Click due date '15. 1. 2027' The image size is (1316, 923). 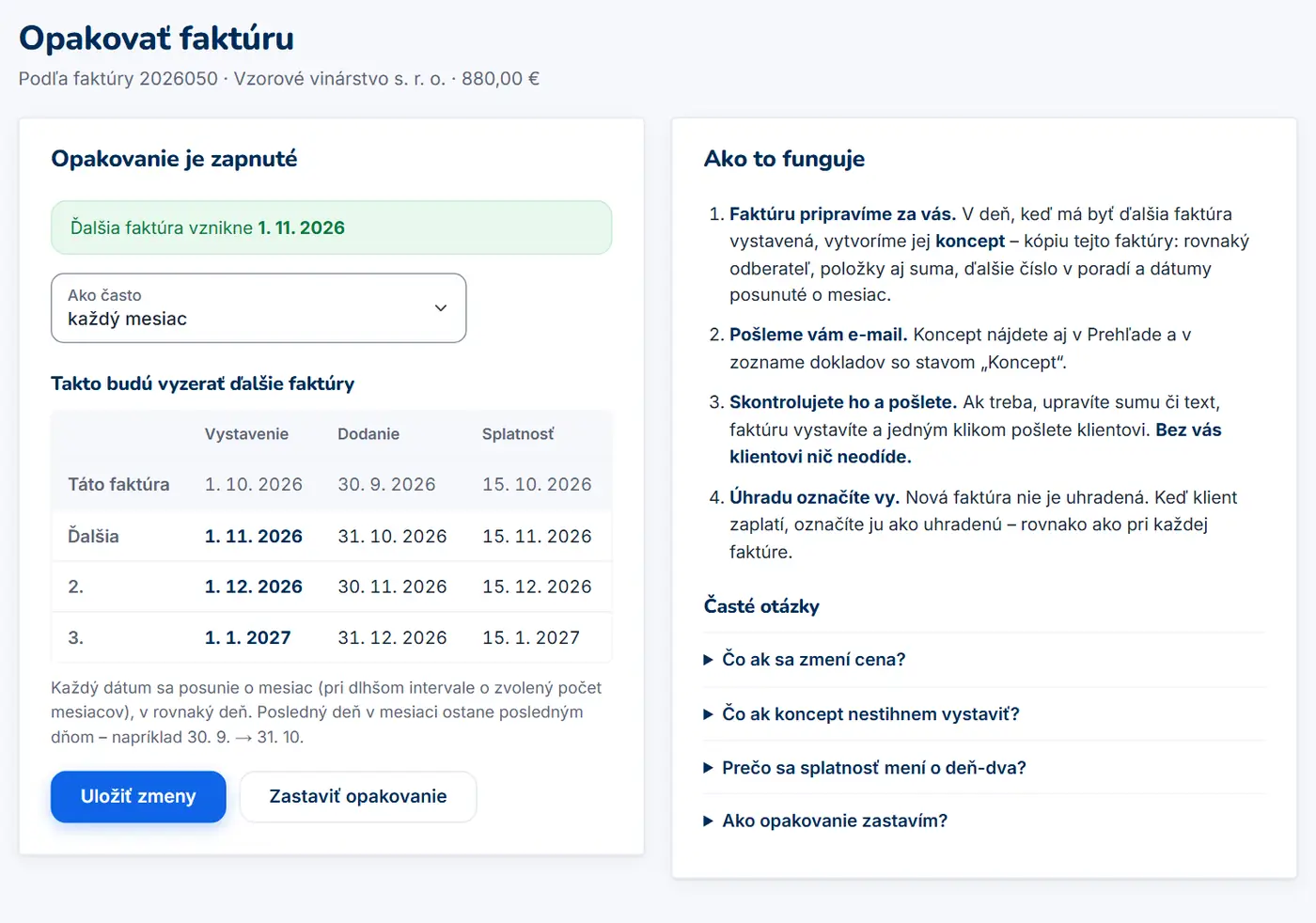(x=531, y=638)
